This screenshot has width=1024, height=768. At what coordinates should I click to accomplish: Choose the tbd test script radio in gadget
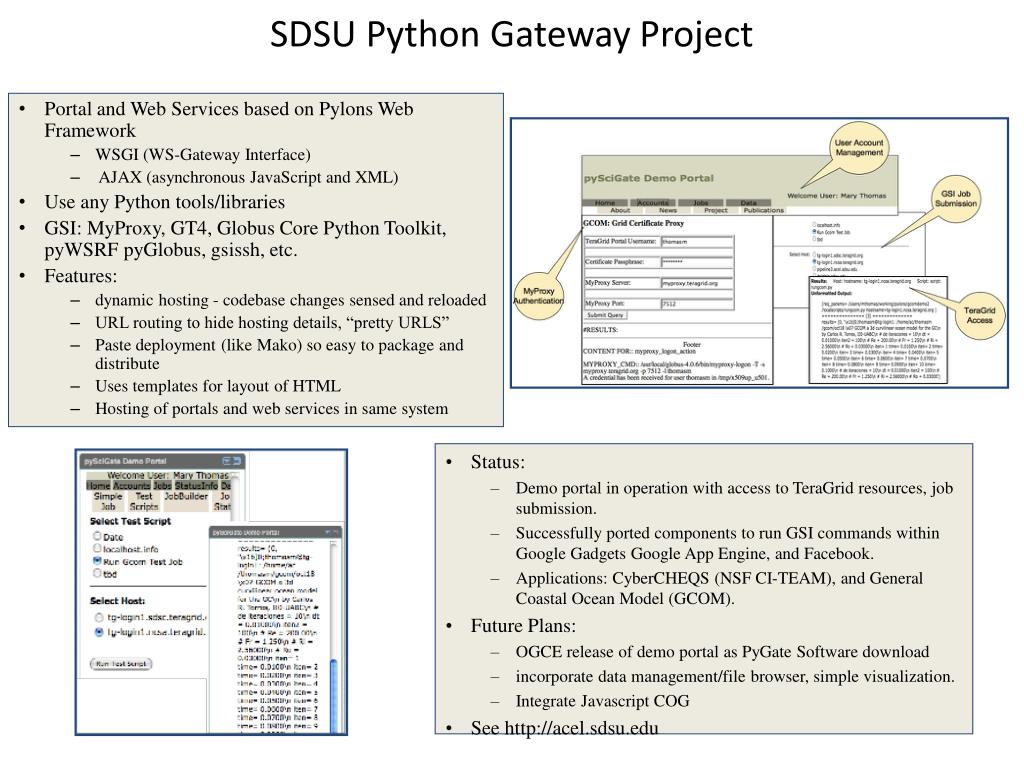click(97, 573)
